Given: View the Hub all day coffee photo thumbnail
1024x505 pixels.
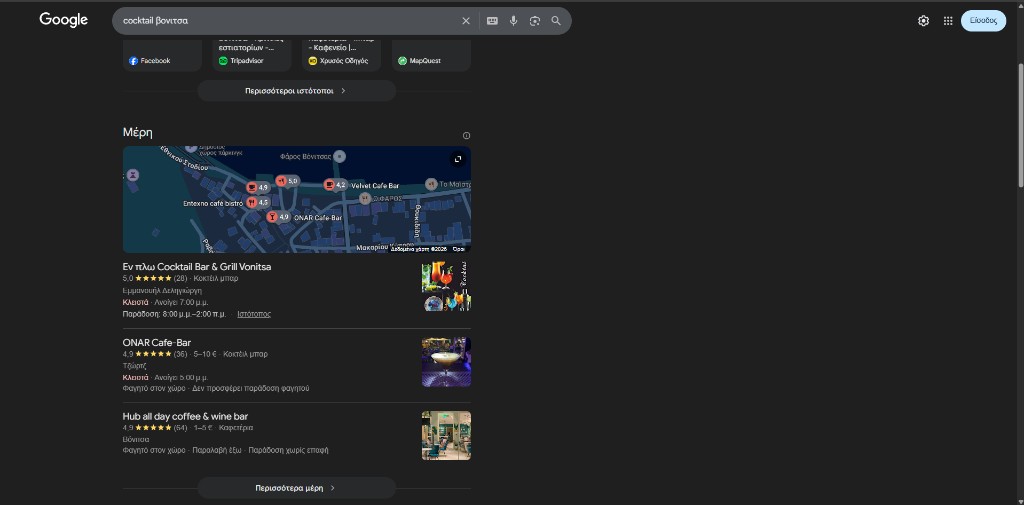Looking at the screenshot, I should (x=446, y=436).
